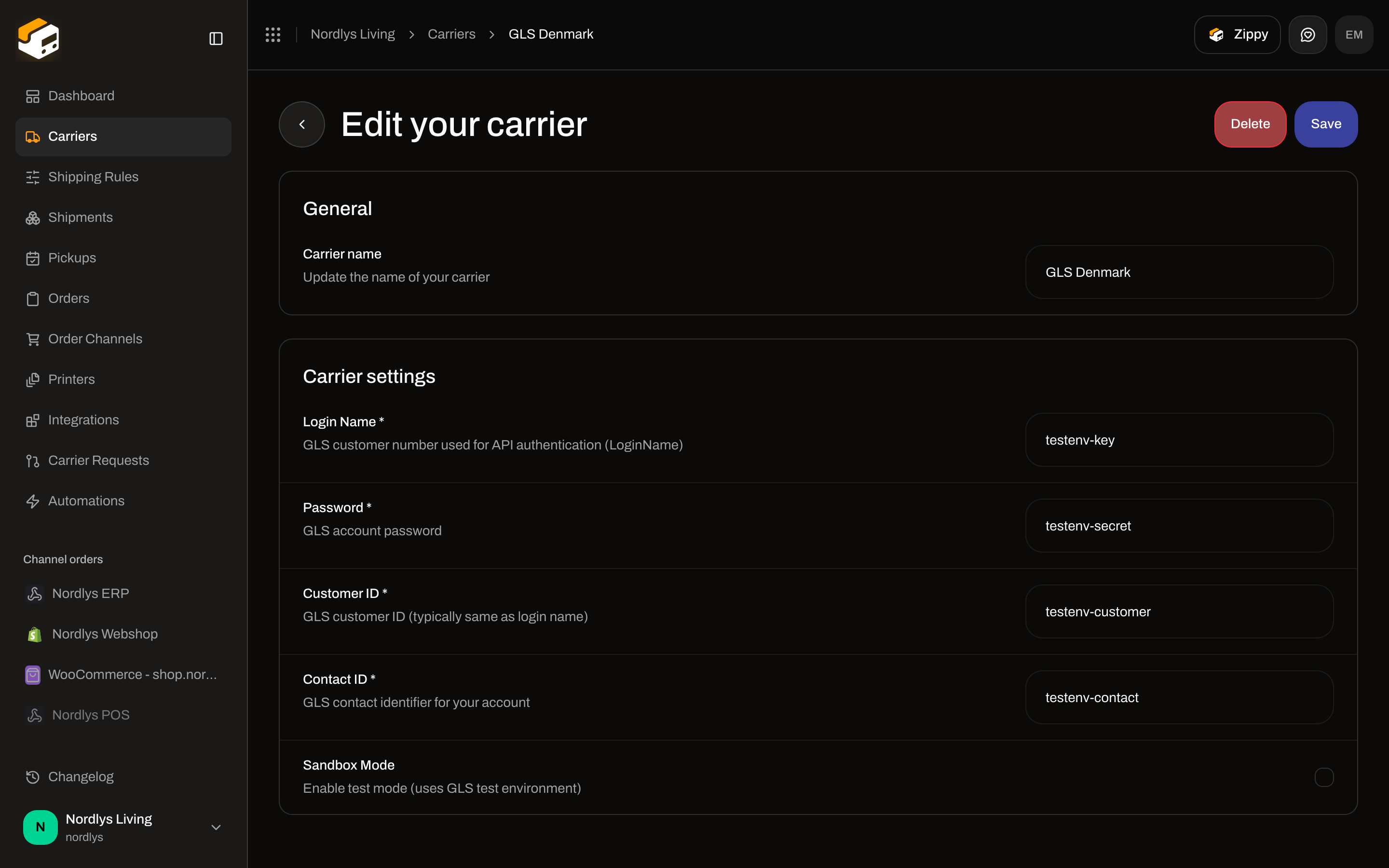Click the Nordlys POS webhook icon

pyautogui.click(x=34, y=715)
